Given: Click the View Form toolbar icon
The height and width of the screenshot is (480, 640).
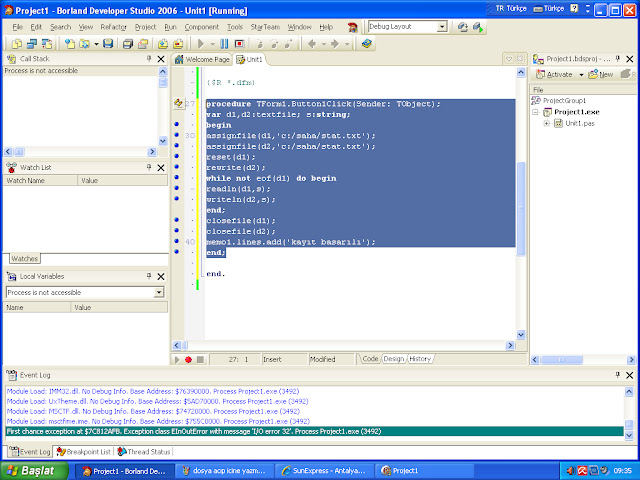Looking at the screenshot, I should click(x=32, y=44).
